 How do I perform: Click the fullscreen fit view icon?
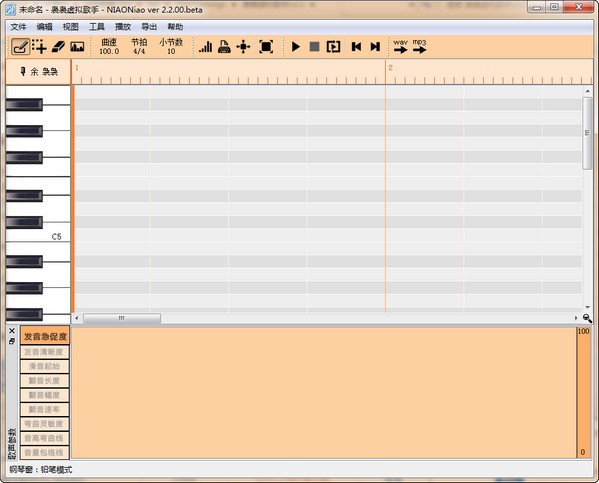[x=266, y=47]
